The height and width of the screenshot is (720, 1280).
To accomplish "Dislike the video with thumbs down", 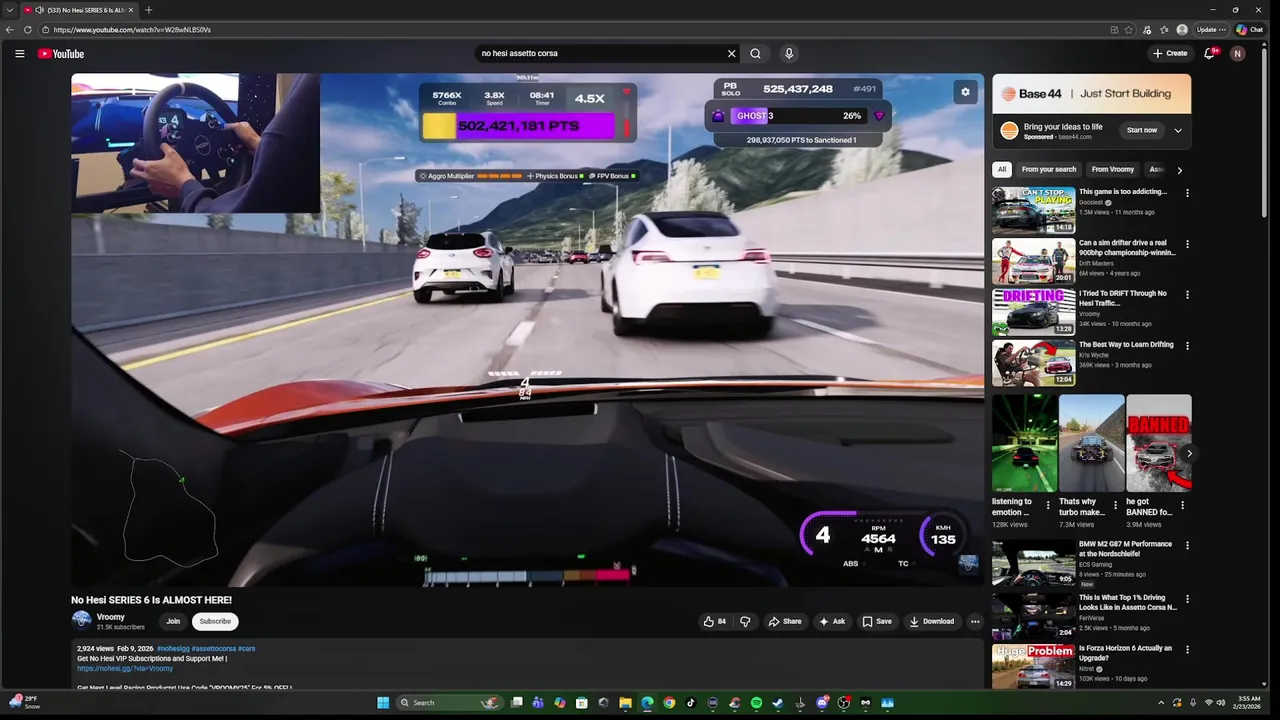I will tap(745, 621).
